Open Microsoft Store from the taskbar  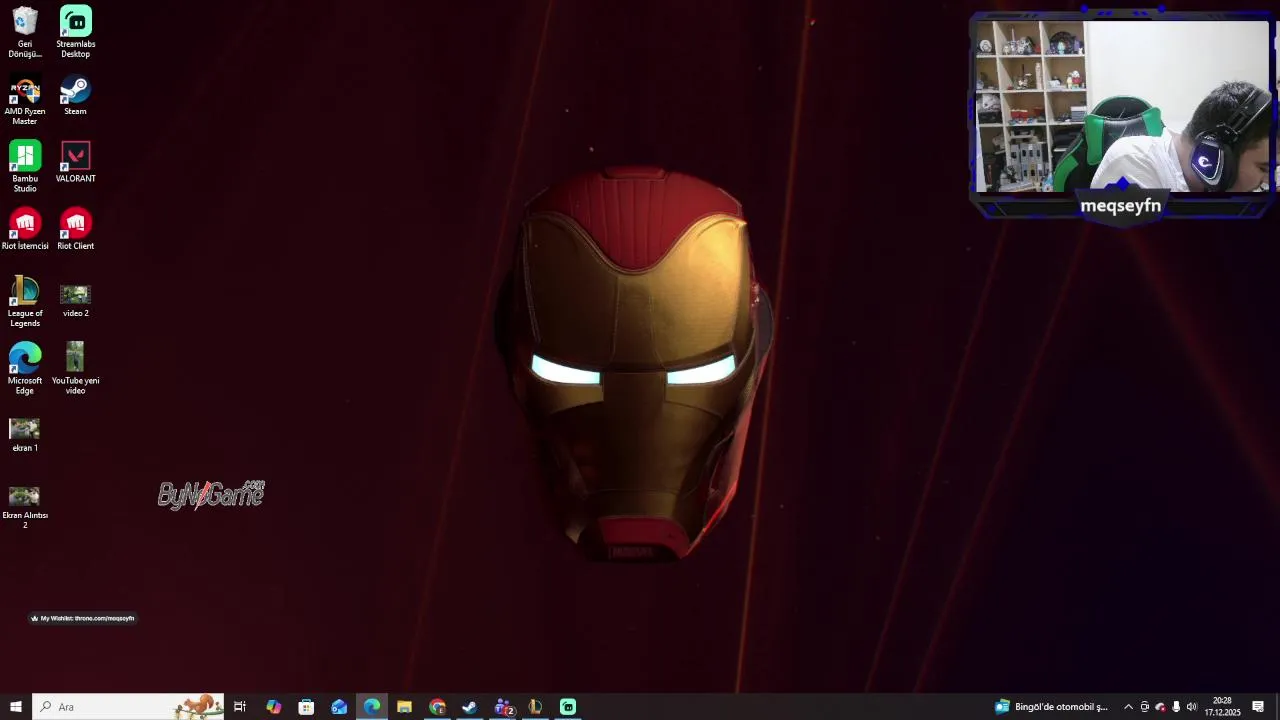[306, 707]
